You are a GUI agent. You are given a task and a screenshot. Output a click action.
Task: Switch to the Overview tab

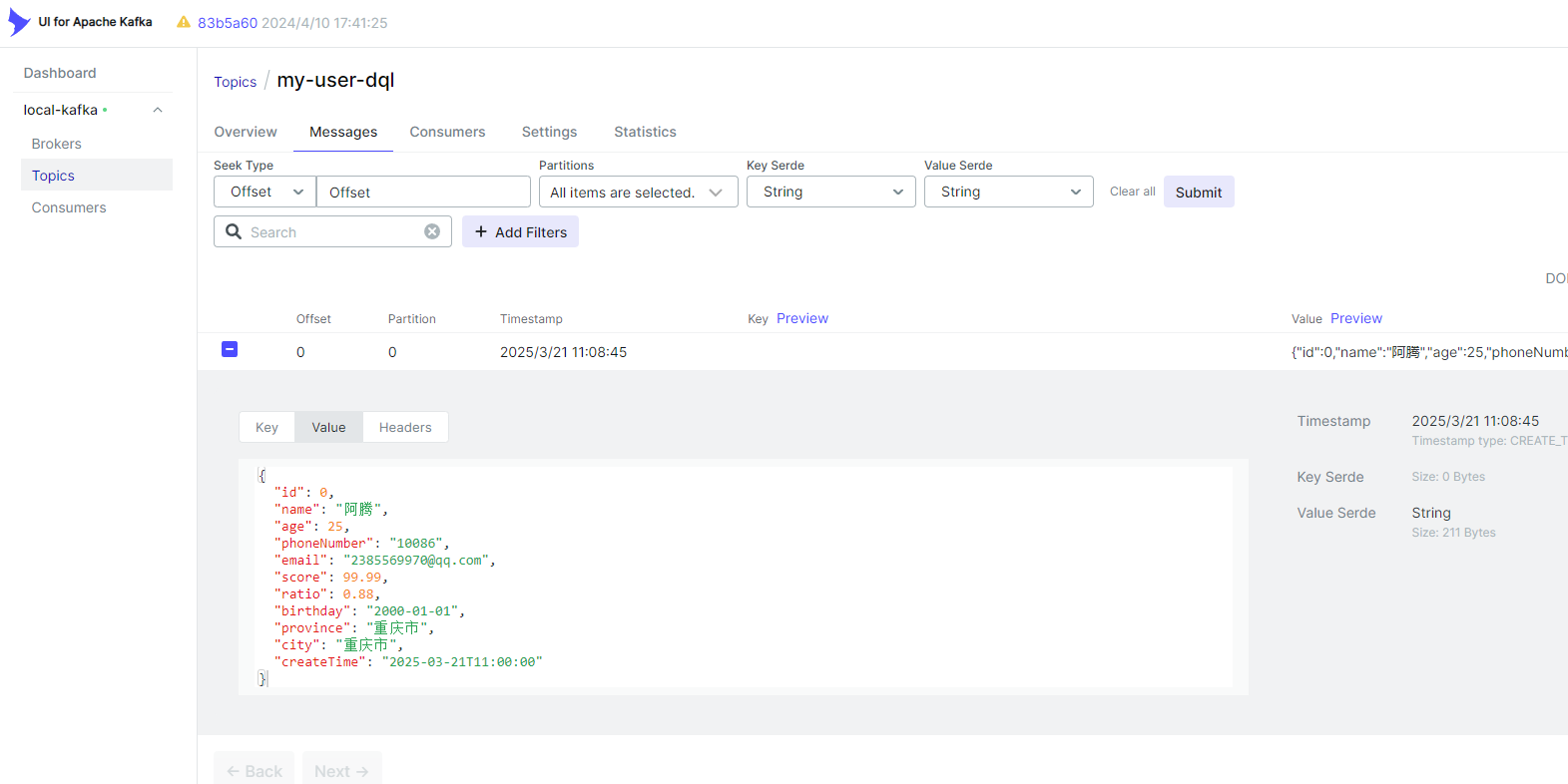point(246,132)
